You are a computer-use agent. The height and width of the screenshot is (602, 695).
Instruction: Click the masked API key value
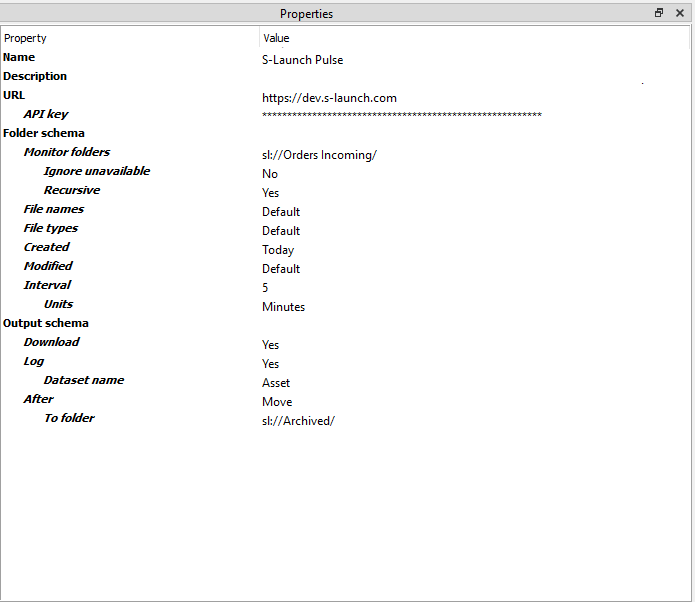402,115
